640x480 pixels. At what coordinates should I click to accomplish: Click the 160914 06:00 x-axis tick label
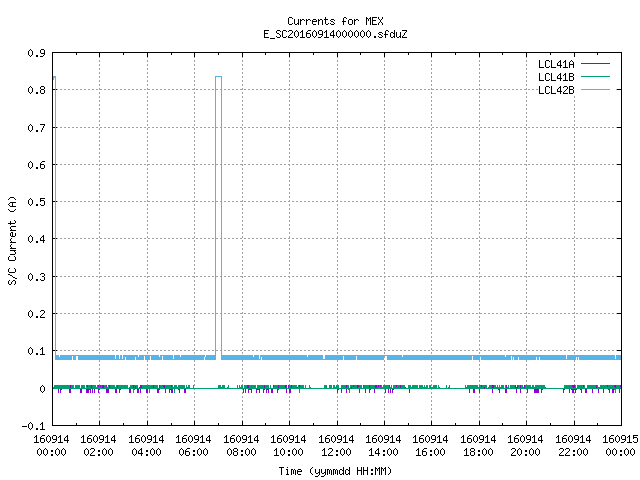(x=193, y=446)
